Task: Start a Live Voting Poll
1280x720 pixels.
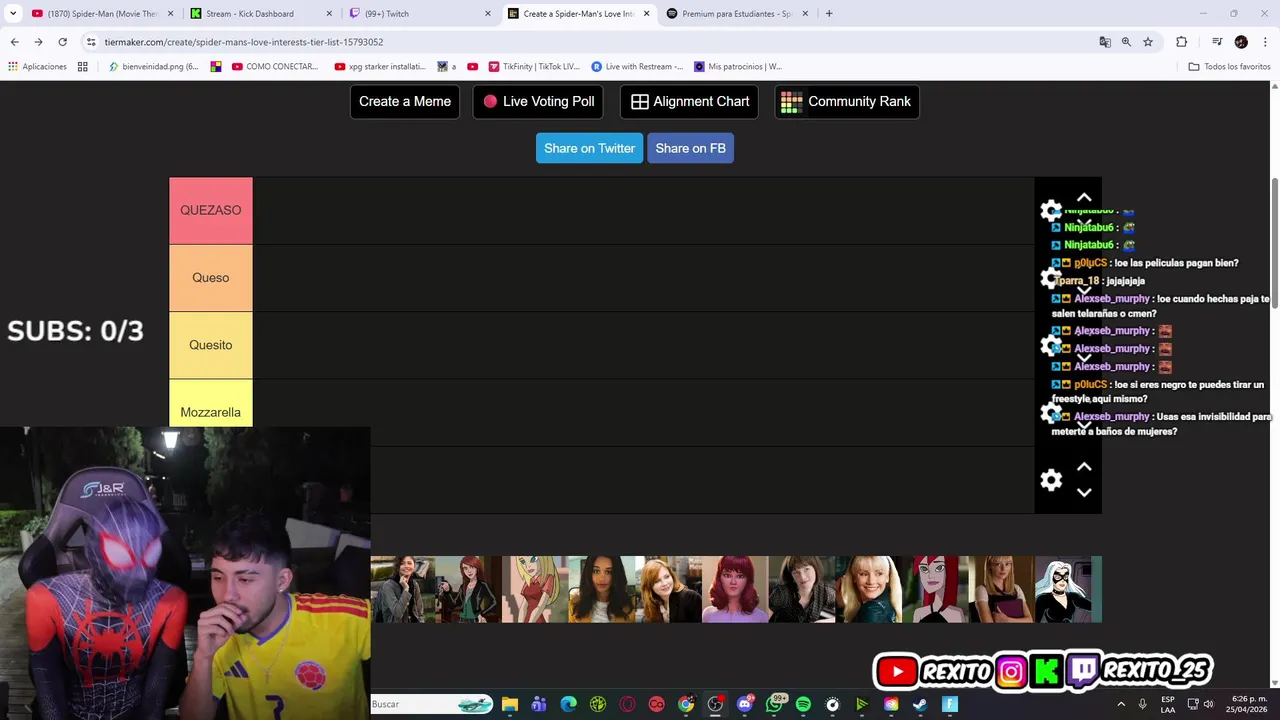Action: coord(539,101)
